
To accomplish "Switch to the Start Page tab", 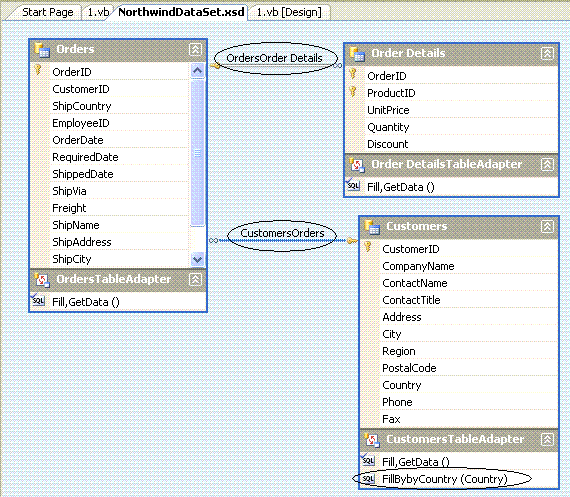I will coord(48,12).
